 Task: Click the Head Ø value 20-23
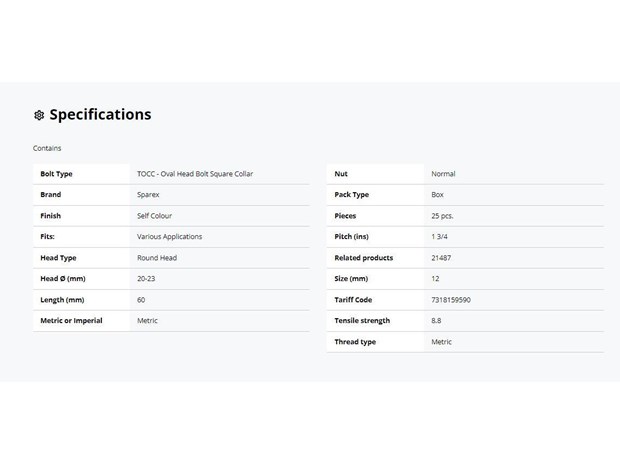click(146, 279)
